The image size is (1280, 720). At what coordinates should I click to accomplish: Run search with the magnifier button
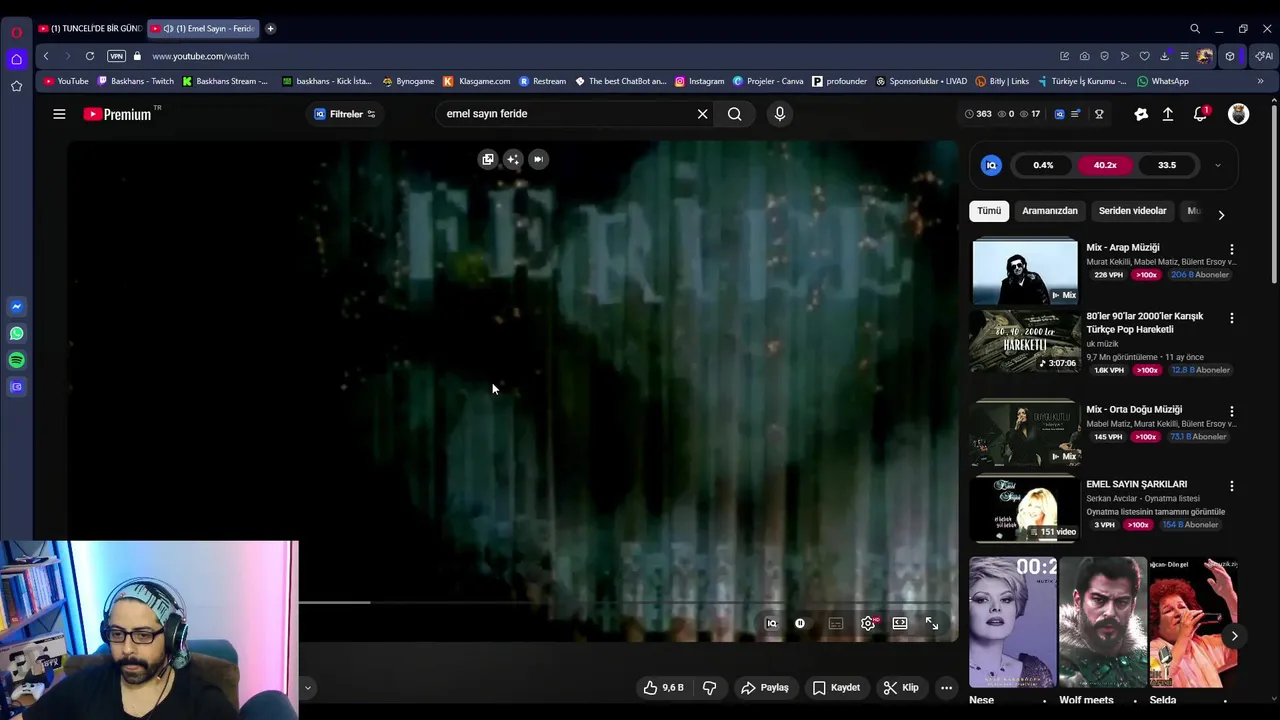tap(735, 114)
